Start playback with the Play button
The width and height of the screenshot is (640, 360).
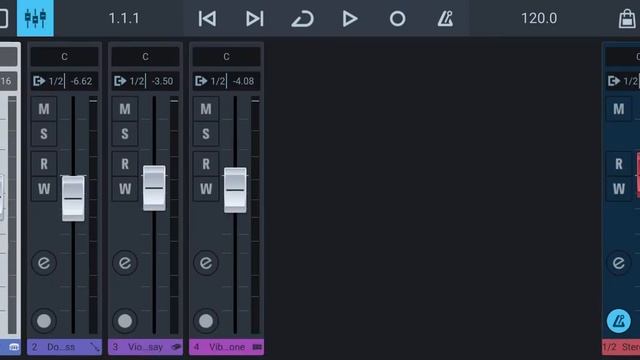350,18
